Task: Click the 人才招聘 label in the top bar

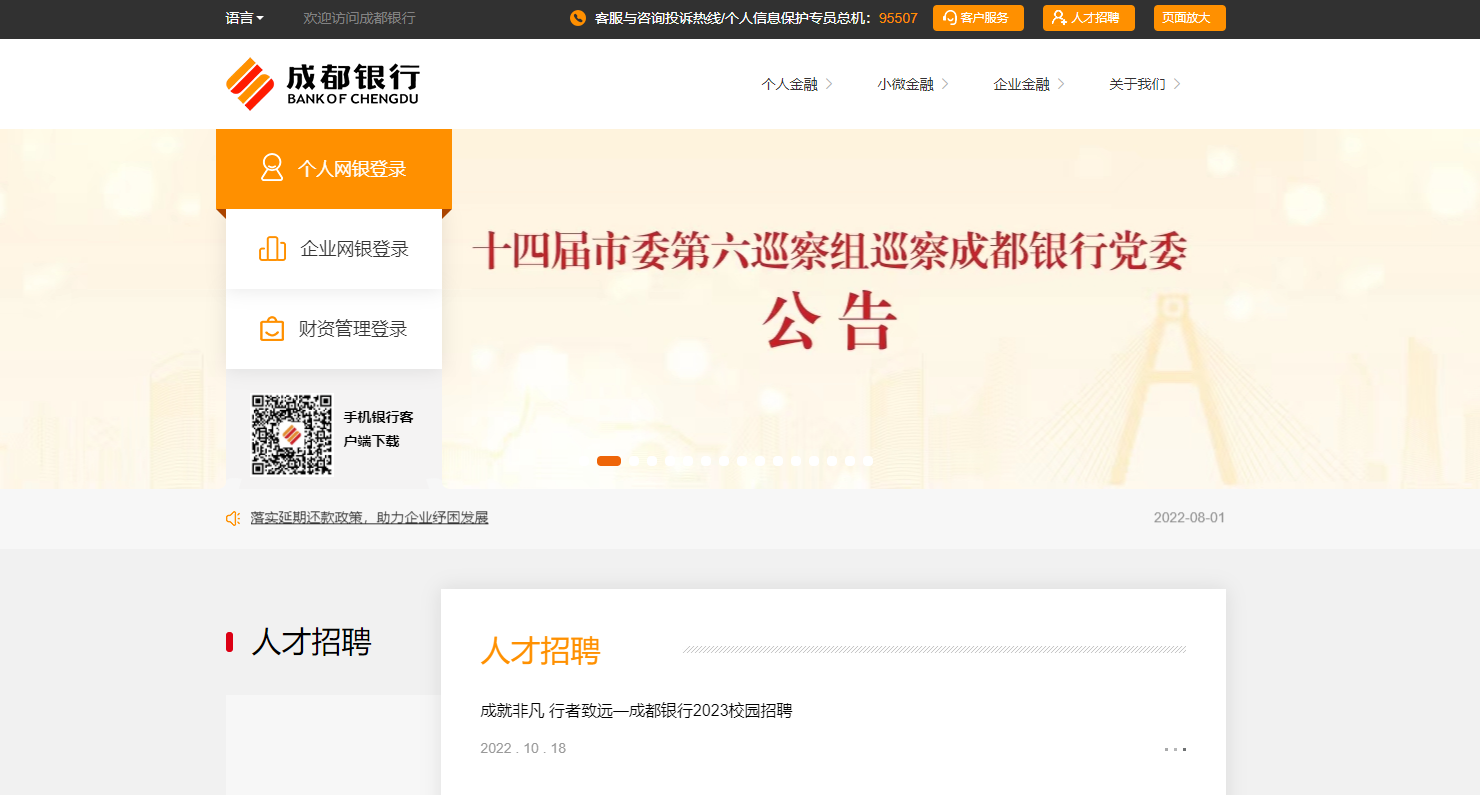Action: coord(1095,18)
